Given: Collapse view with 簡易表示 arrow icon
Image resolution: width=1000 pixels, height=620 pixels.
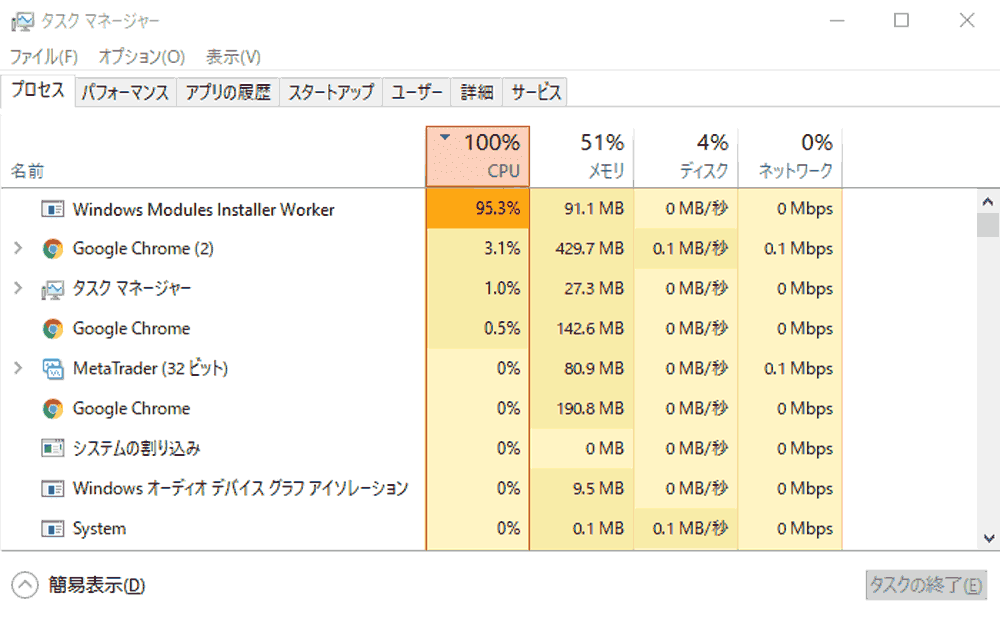Looking at the screenshot, I should pyautogui.click(x=24, y=585).
